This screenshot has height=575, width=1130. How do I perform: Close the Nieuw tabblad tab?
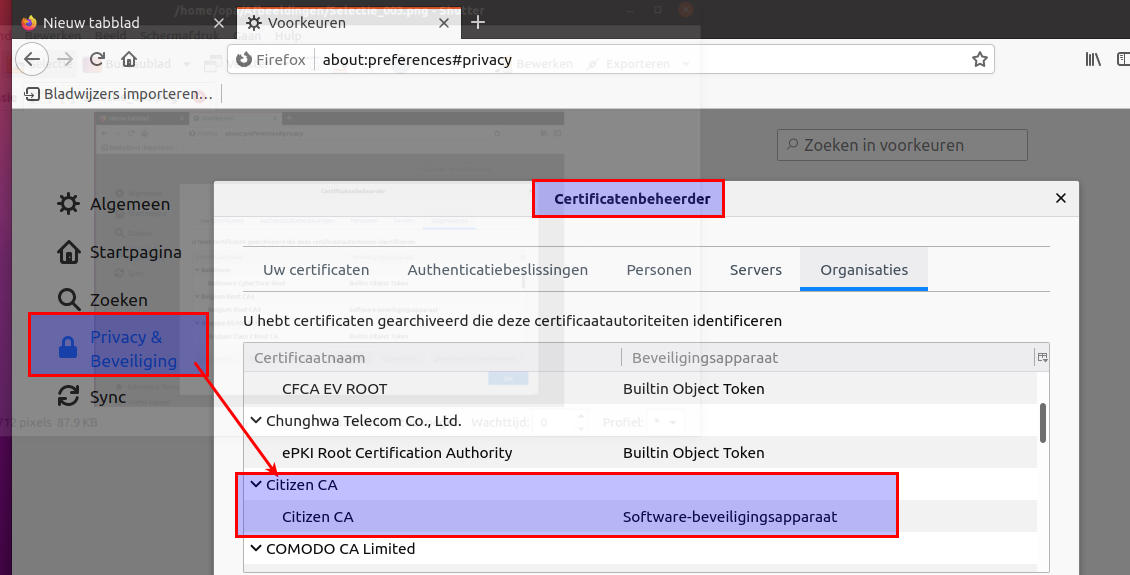[219, 23]
